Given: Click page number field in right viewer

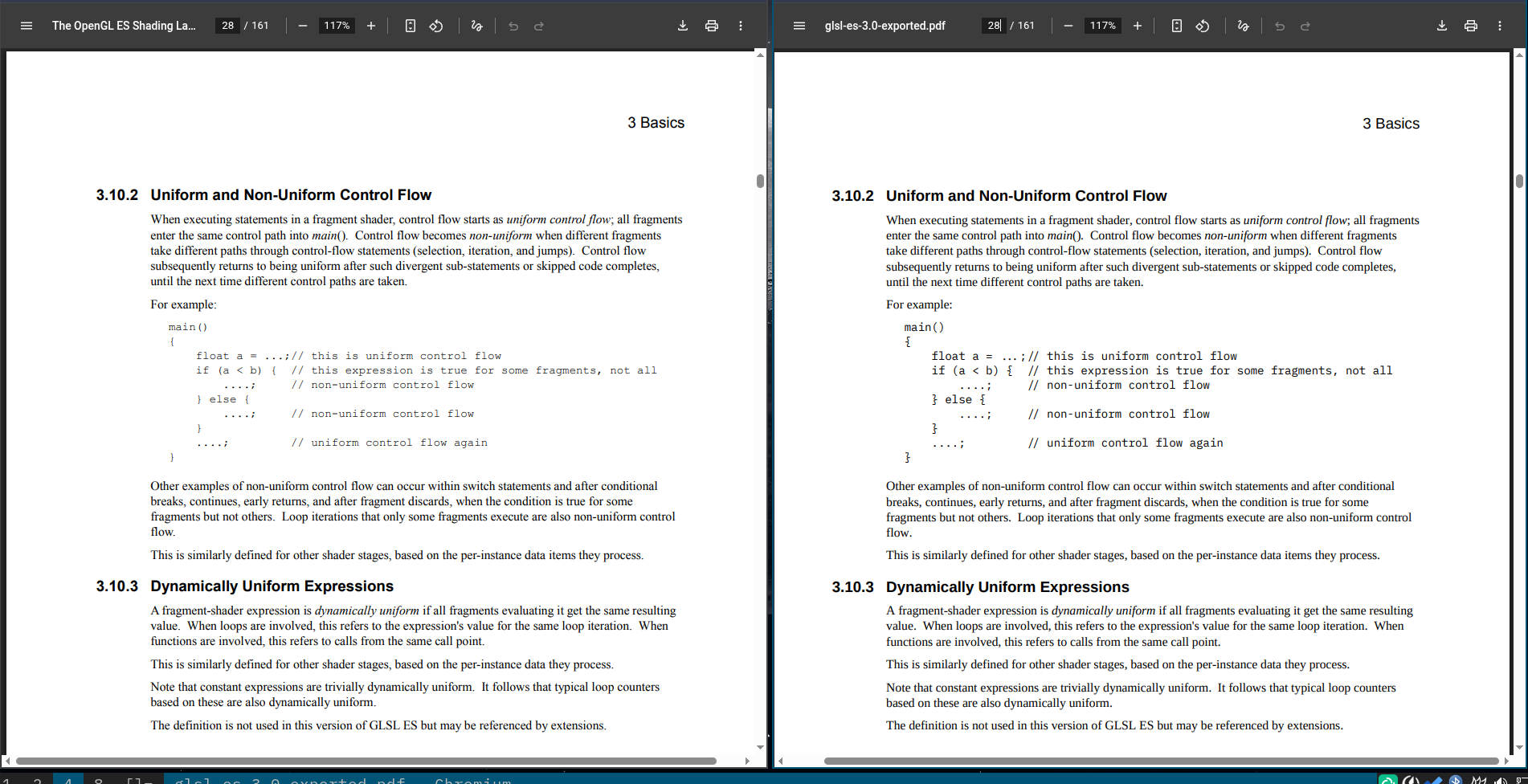Looking at the screenshot, I should pyautogui.click(x=994, y=26).
